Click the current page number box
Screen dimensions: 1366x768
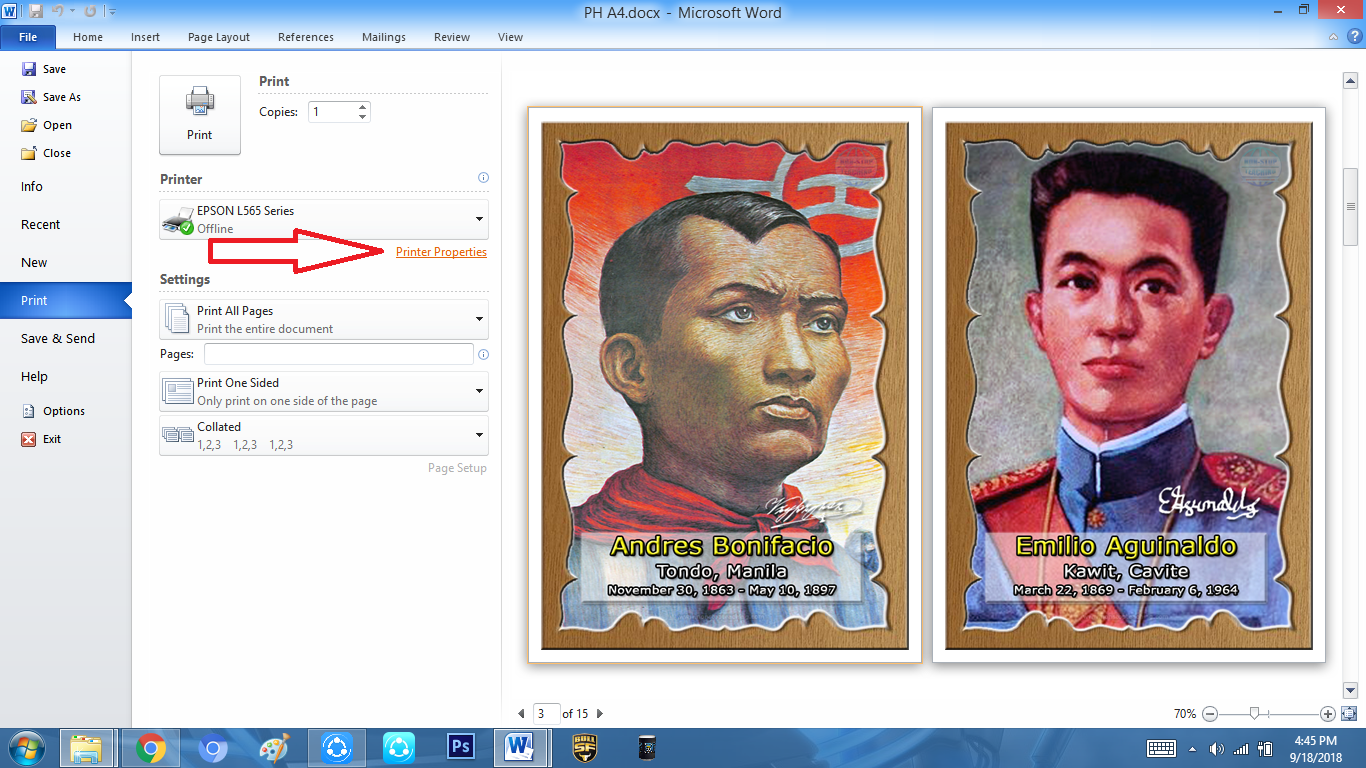coord(546,714)
